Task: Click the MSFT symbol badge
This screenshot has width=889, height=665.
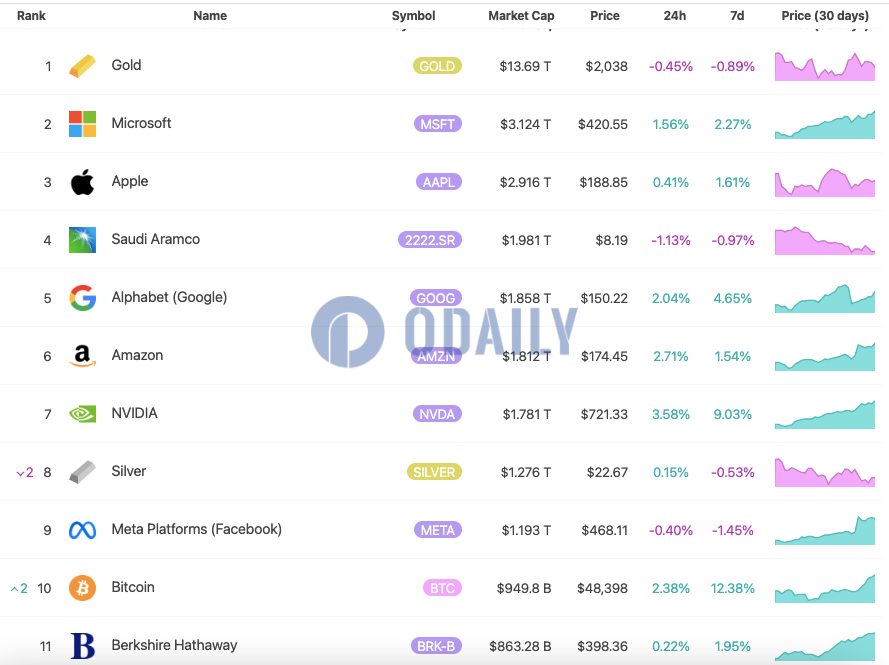Action: (438, 124)
